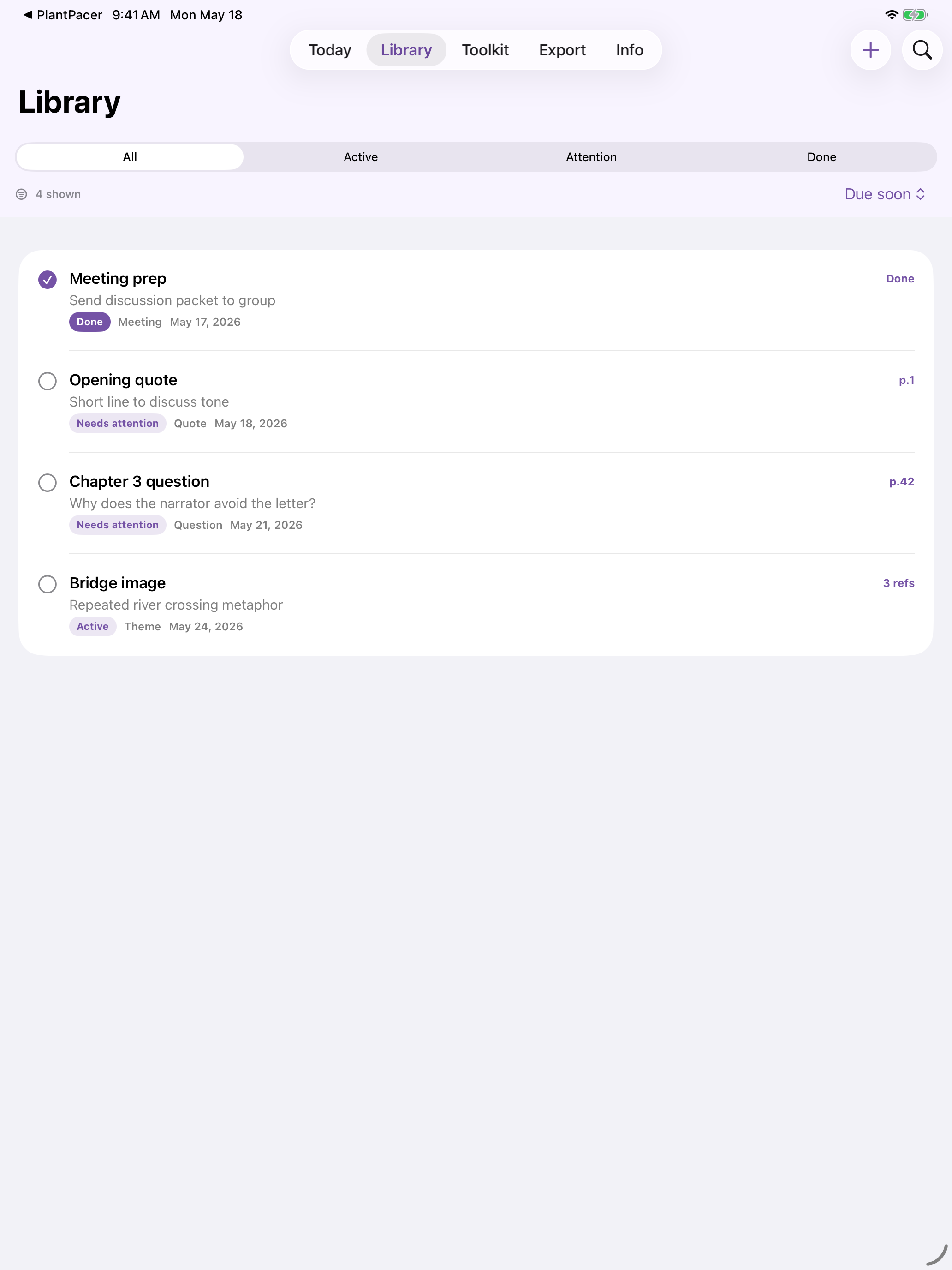
Task: Tap the plus add item icon
Action: (870, 50)
